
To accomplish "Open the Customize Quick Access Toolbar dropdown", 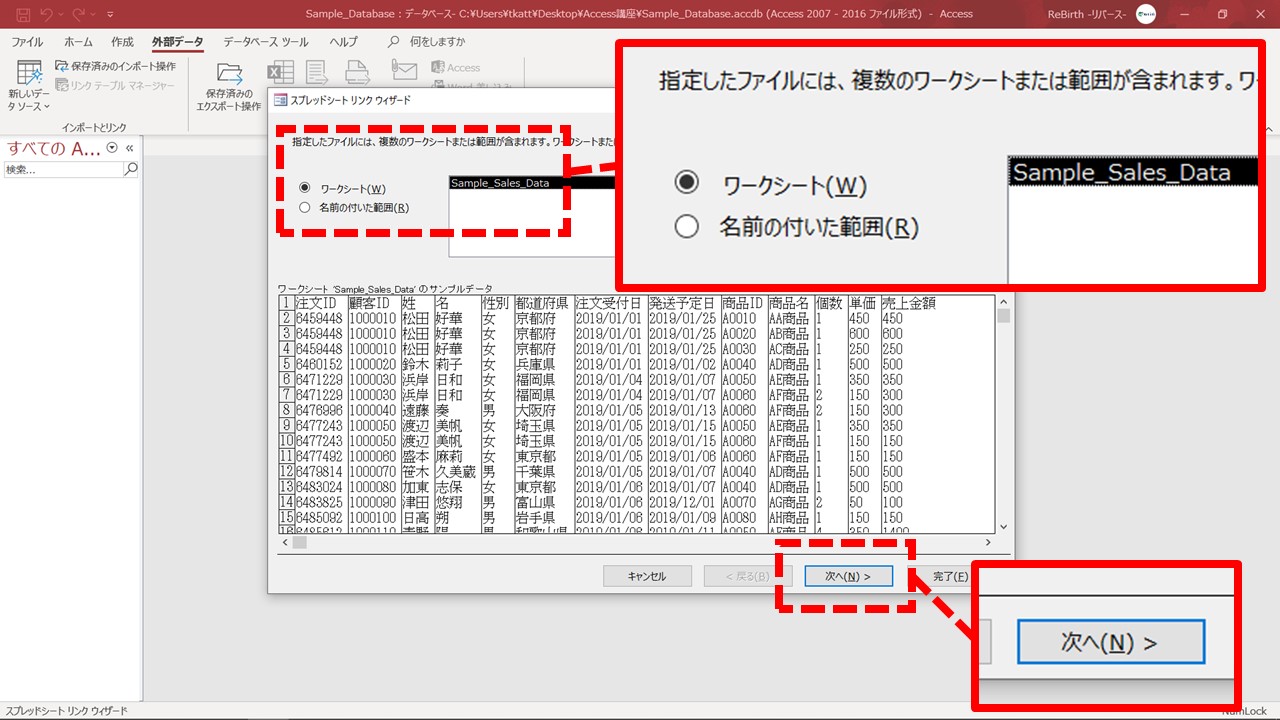I will pyautogui.click(x=110, y=14).
